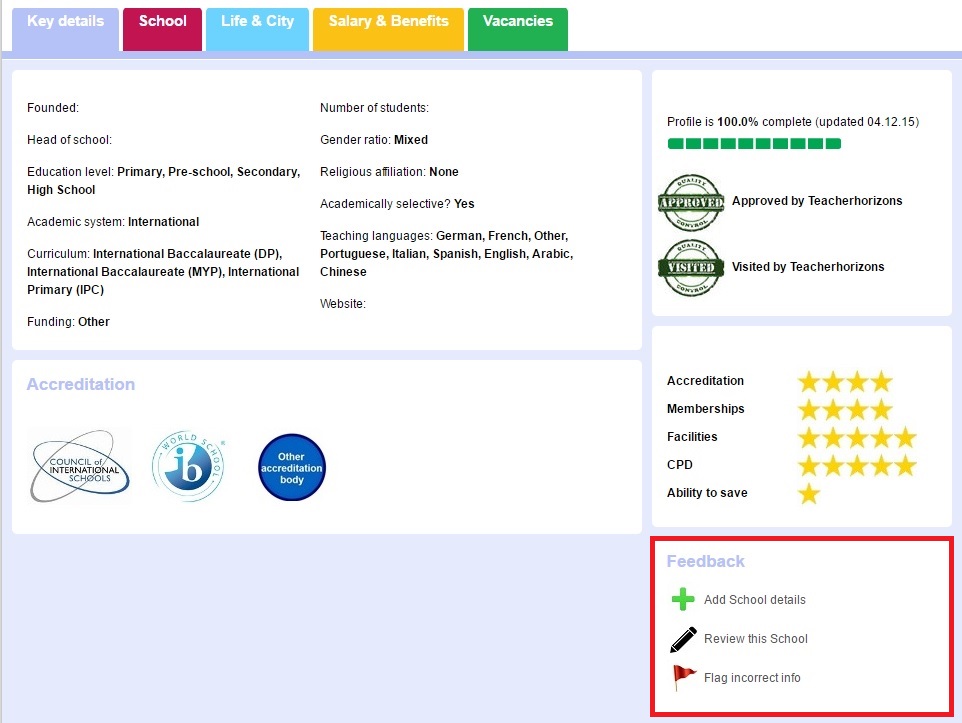Click the pencil review icon

pos(683,639)
